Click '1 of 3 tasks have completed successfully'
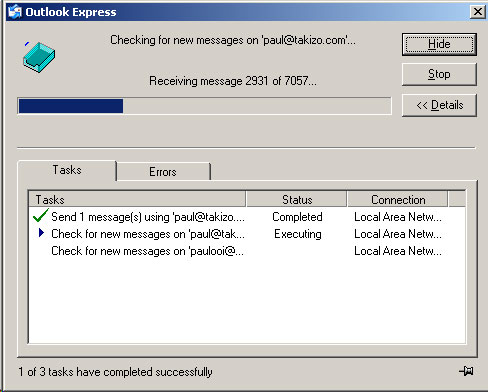 click(x=115, y=372)
